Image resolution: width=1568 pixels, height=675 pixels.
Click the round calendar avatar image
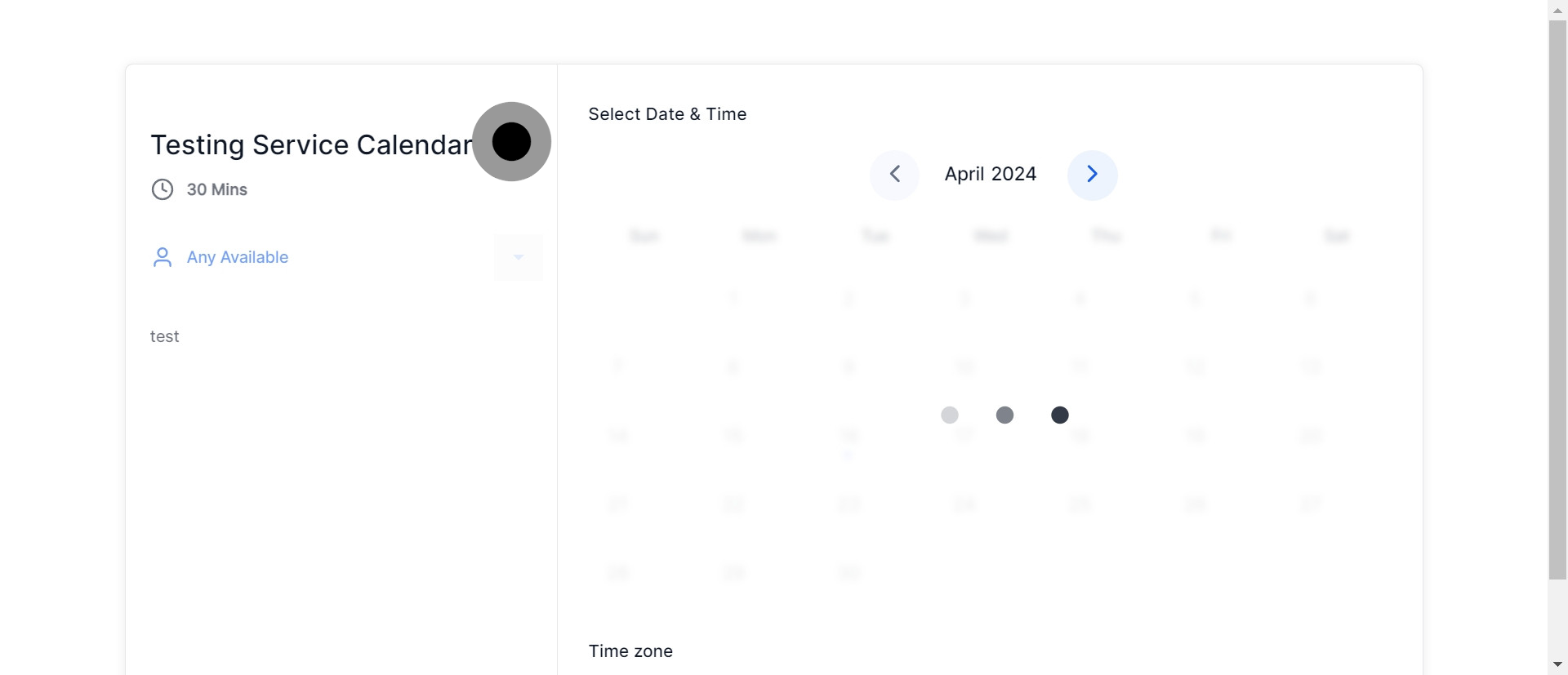click(x=511, y=141)
